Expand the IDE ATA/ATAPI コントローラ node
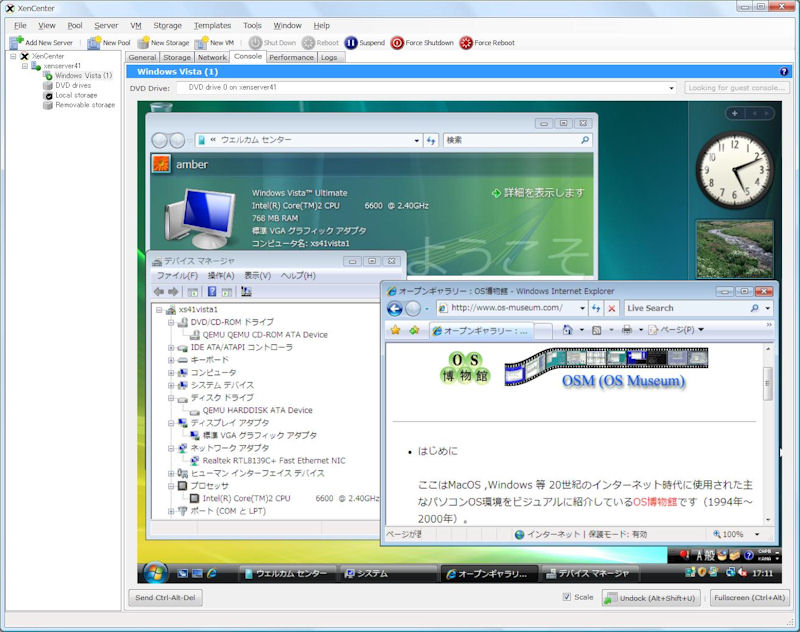Screen dimensions: 800x632 [171, 347]
